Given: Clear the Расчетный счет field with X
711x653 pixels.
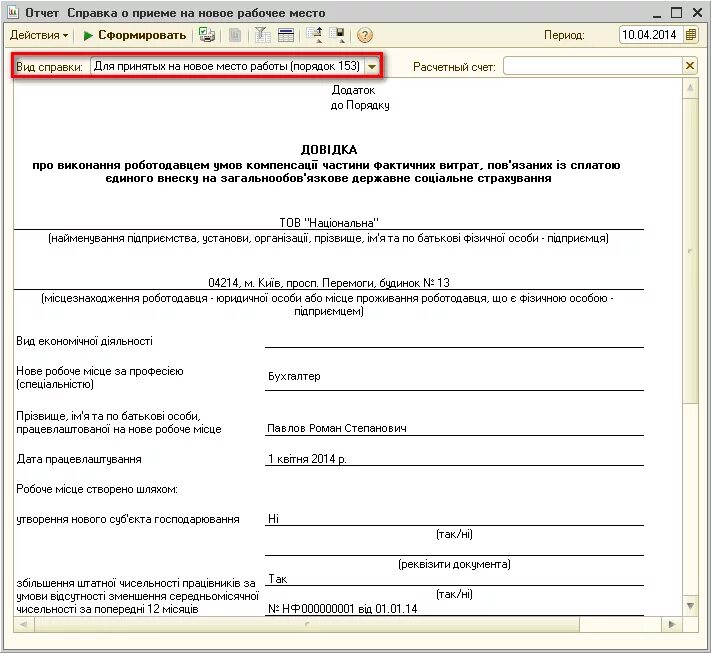Looking at the screenshot, I should (690, 66).
